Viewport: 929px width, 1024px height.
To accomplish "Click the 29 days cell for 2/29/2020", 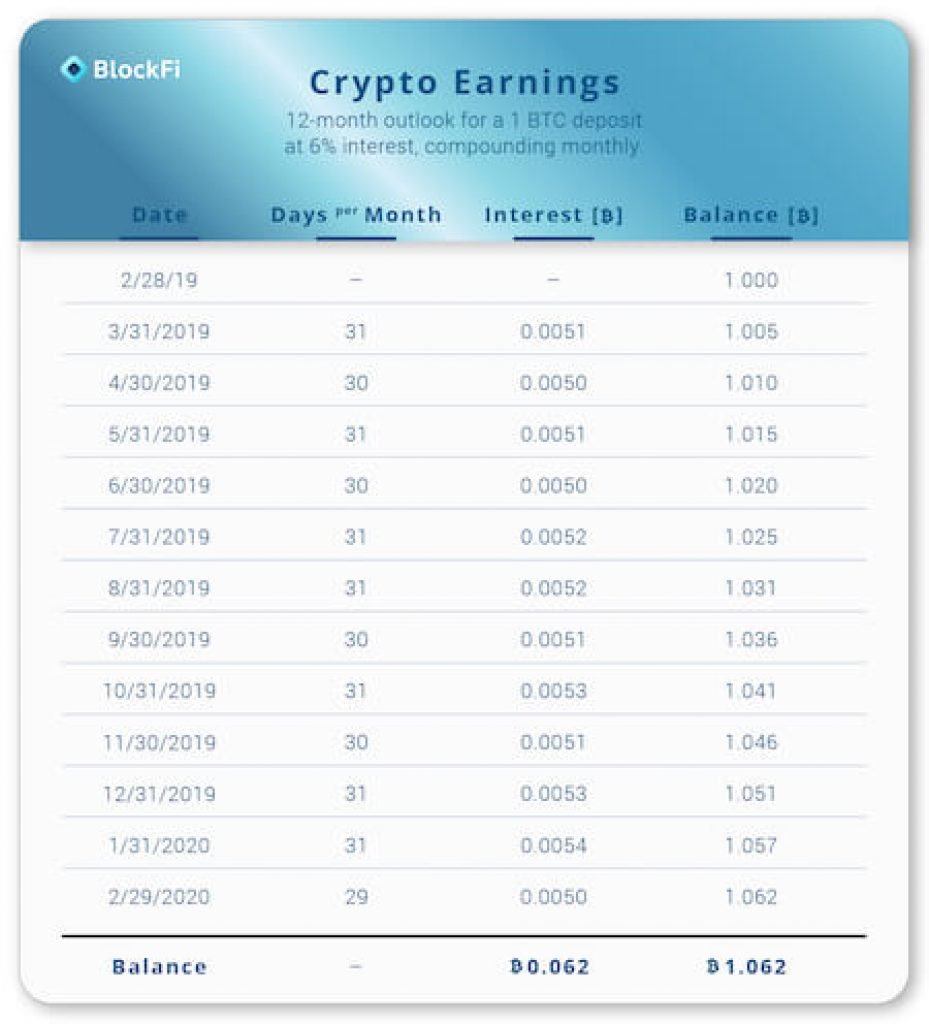I will 356,897.
